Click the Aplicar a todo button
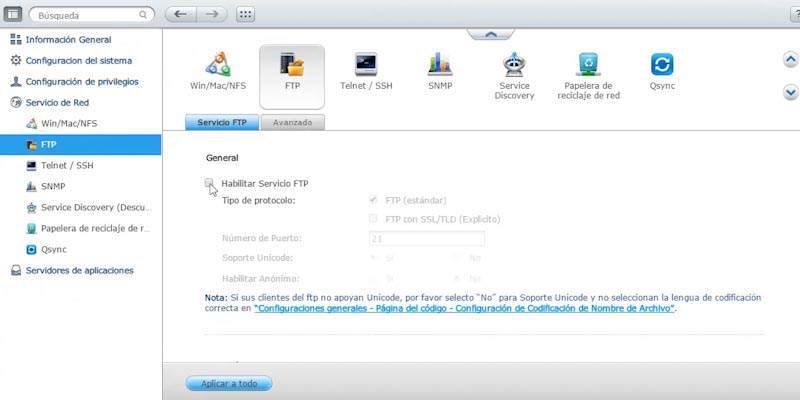 229,384
